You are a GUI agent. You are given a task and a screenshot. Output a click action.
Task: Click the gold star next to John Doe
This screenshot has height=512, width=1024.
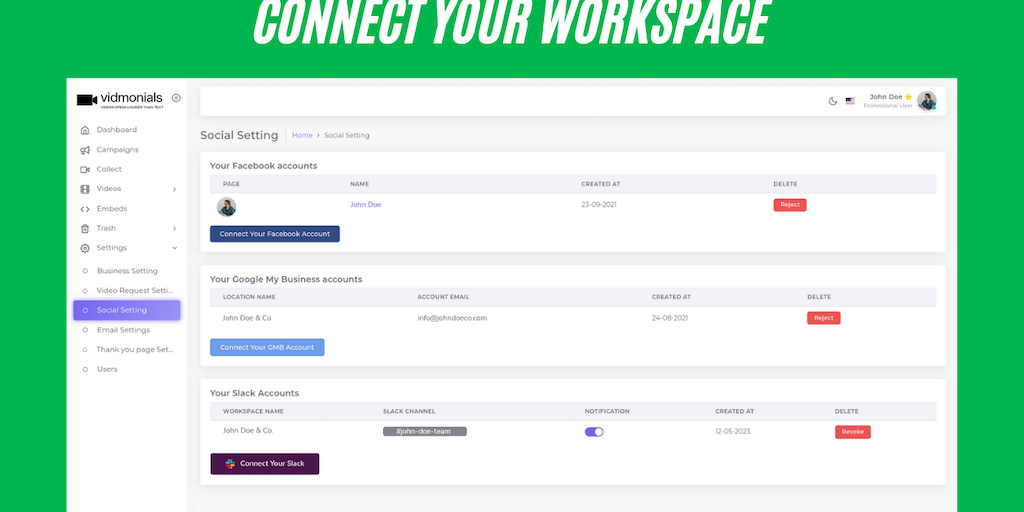908,97
